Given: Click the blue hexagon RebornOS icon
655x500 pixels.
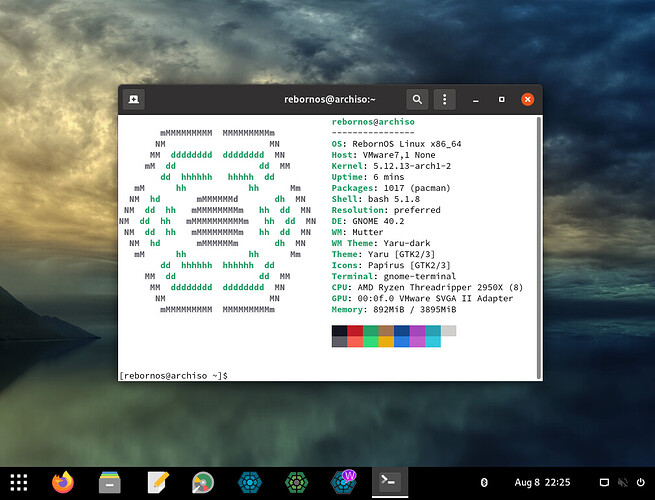Looking at the screenshot, I should [x=249, y=482].
